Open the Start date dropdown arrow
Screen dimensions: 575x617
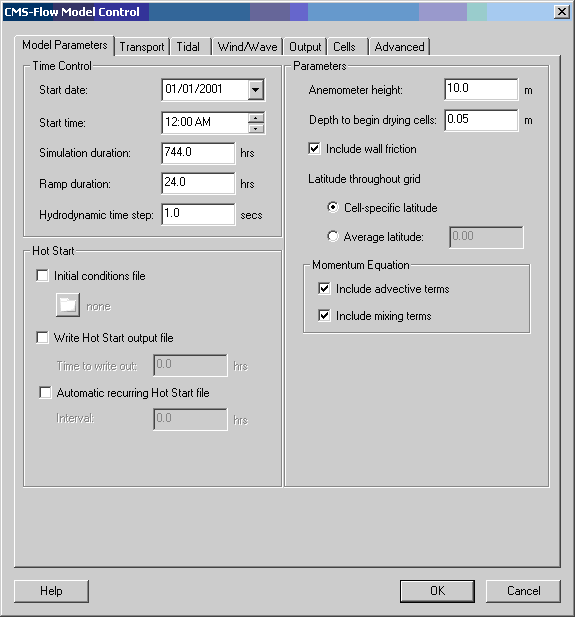coord(255,90)
